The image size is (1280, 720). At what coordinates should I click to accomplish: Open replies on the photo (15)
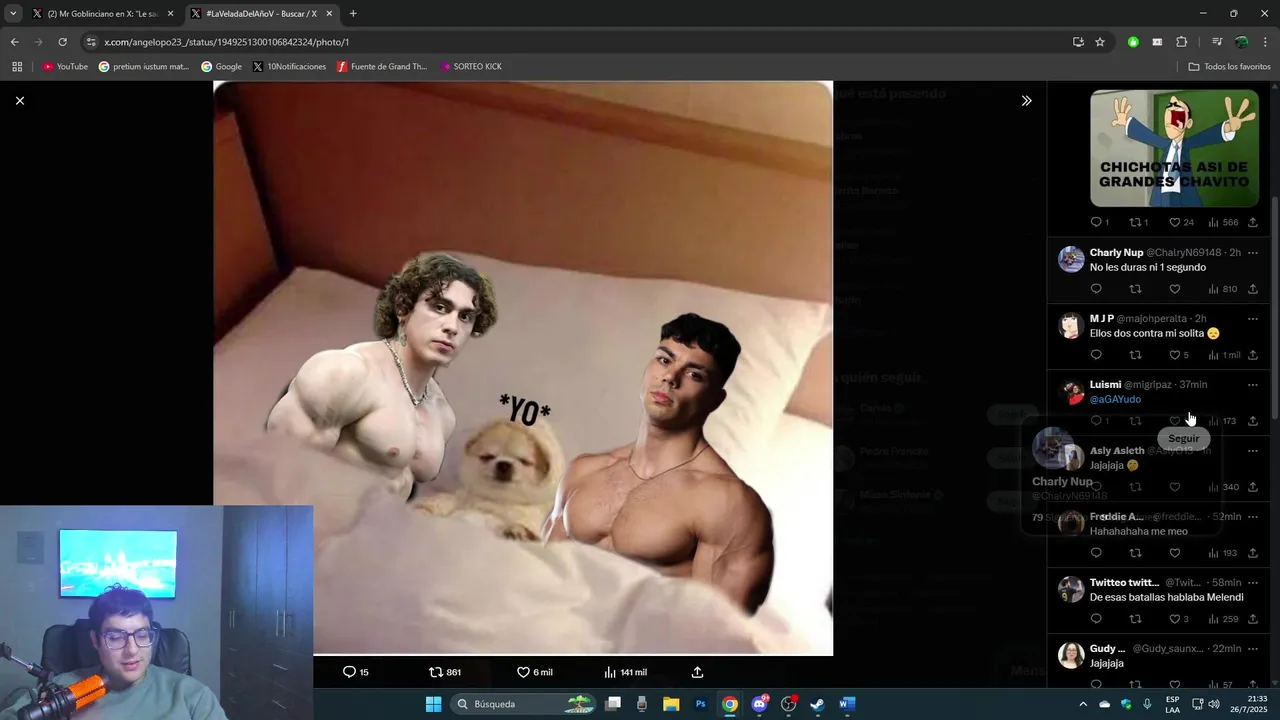coord(356,672)
